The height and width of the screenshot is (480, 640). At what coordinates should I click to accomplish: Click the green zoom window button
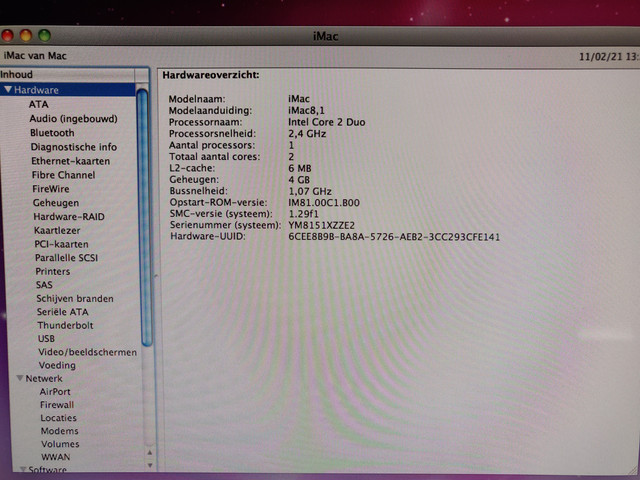(x=44, y=36)
